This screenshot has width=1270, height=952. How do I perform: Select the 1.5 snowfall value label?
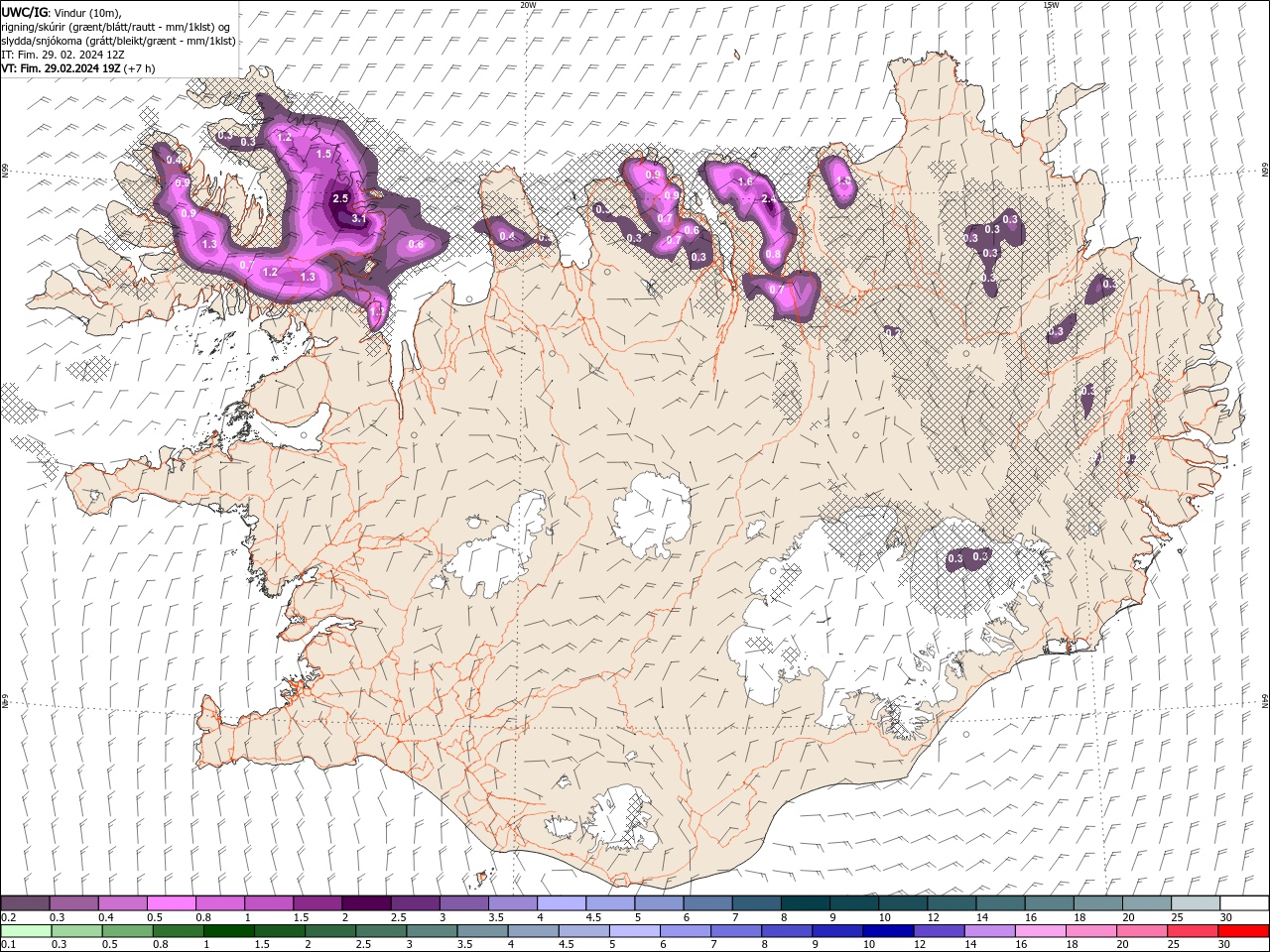[x=323, y=154]
